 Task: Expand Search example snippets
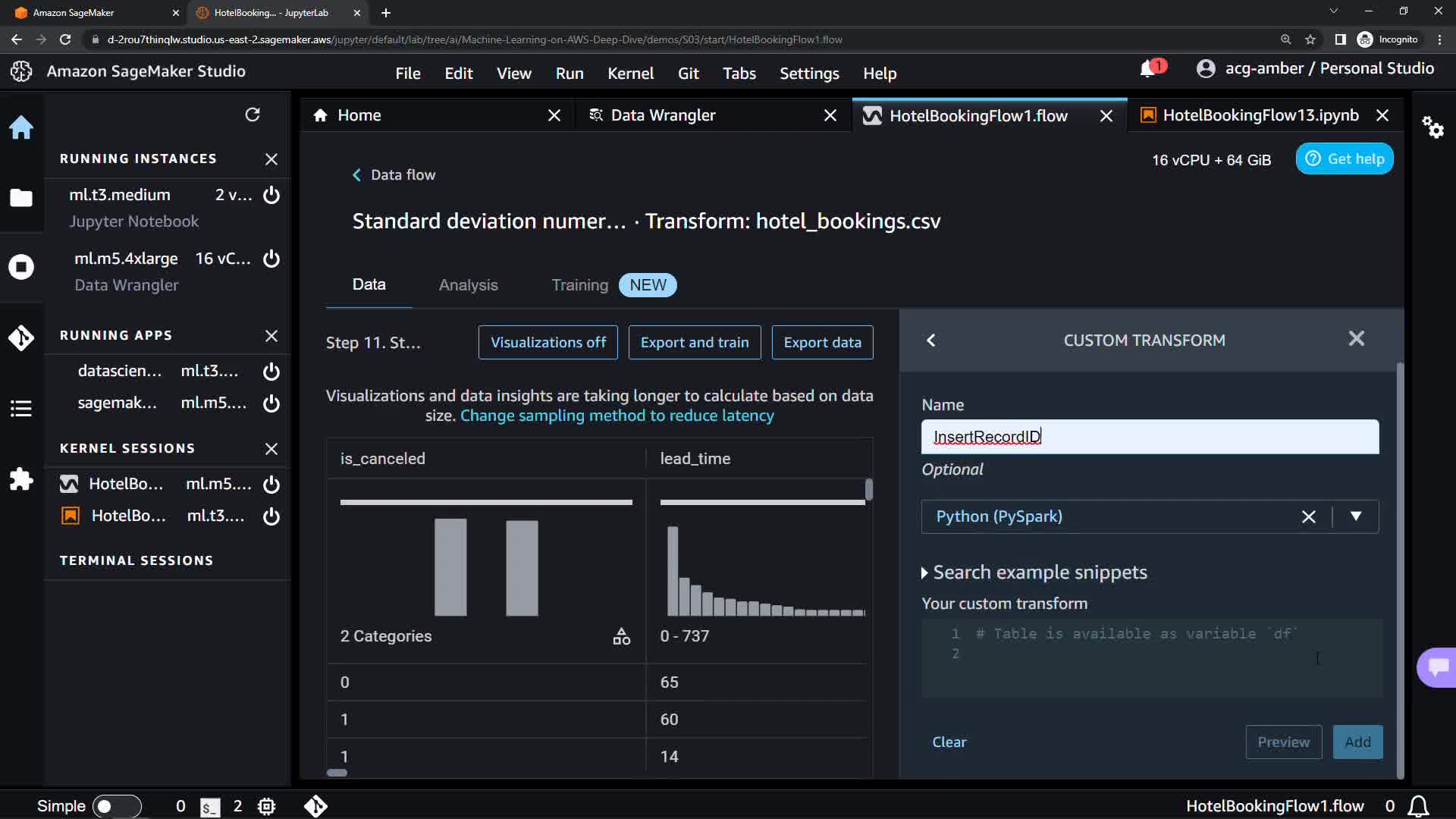(1034, 573)
